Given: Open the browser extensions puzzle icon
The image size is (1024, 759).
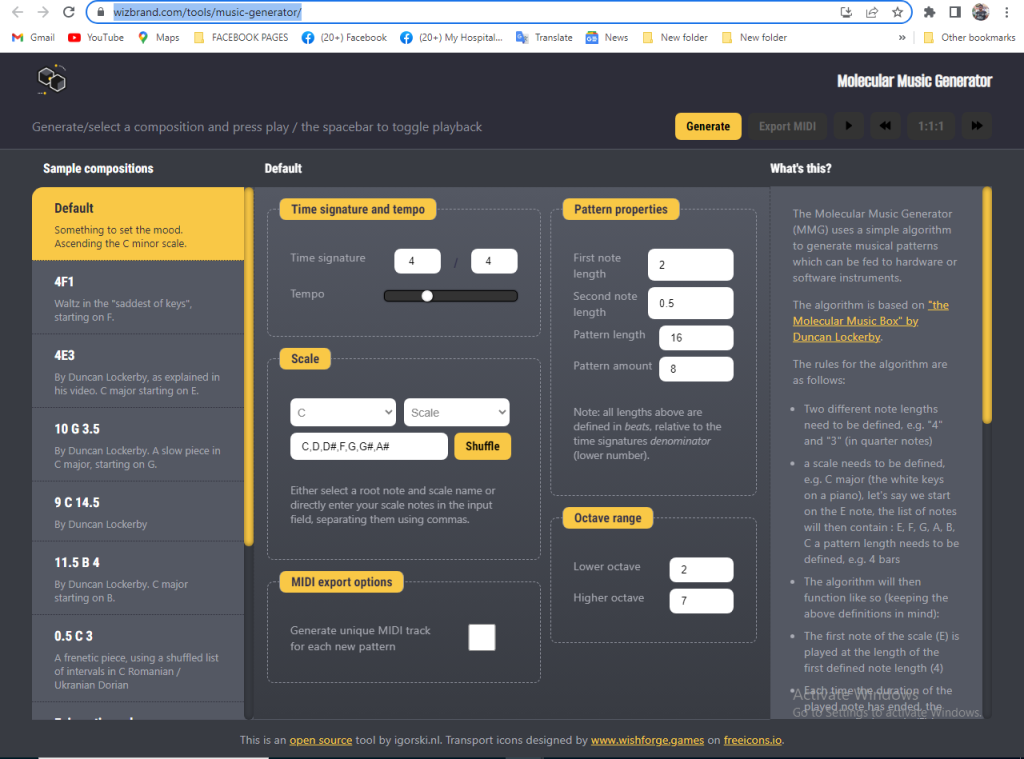Looking at the screenshot, I should [929, 12].
